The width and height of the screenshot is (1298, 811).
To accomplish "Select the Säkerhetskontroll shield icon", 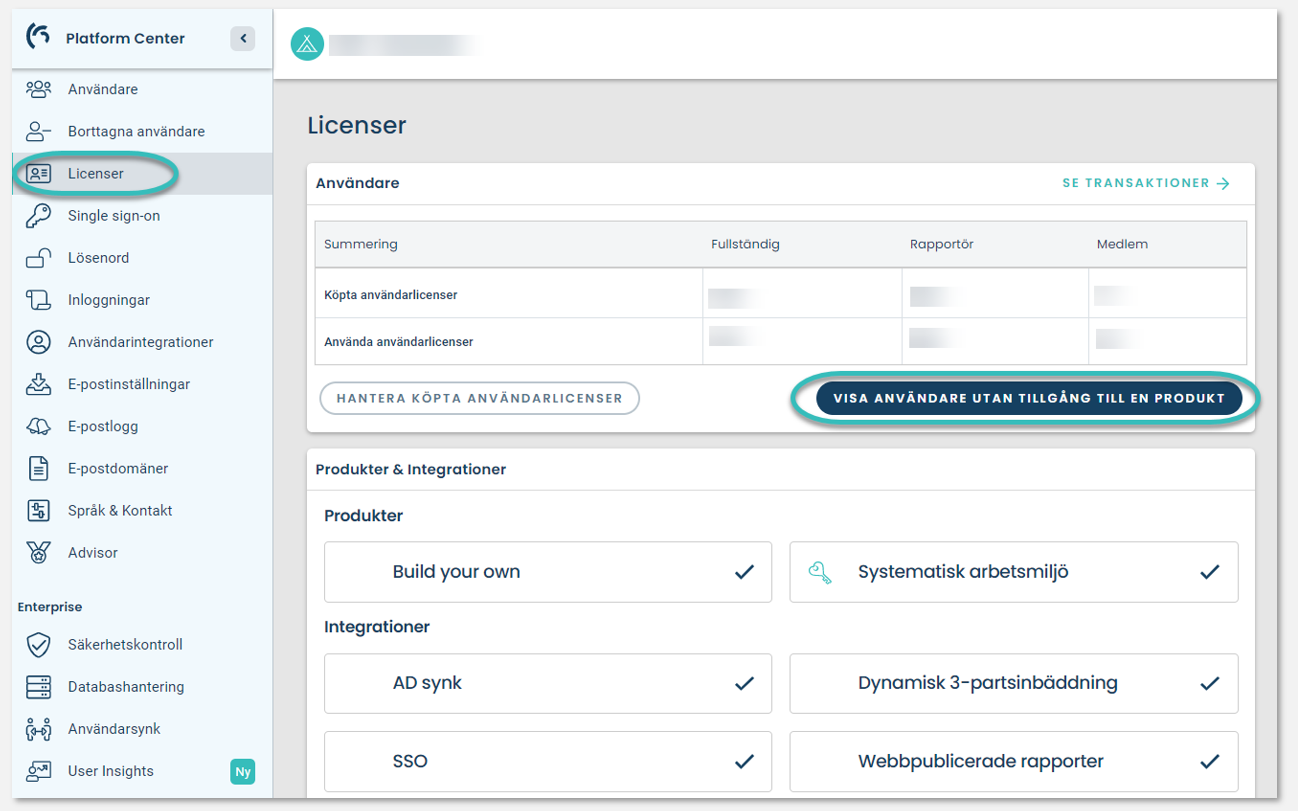I will coord(38,645).
